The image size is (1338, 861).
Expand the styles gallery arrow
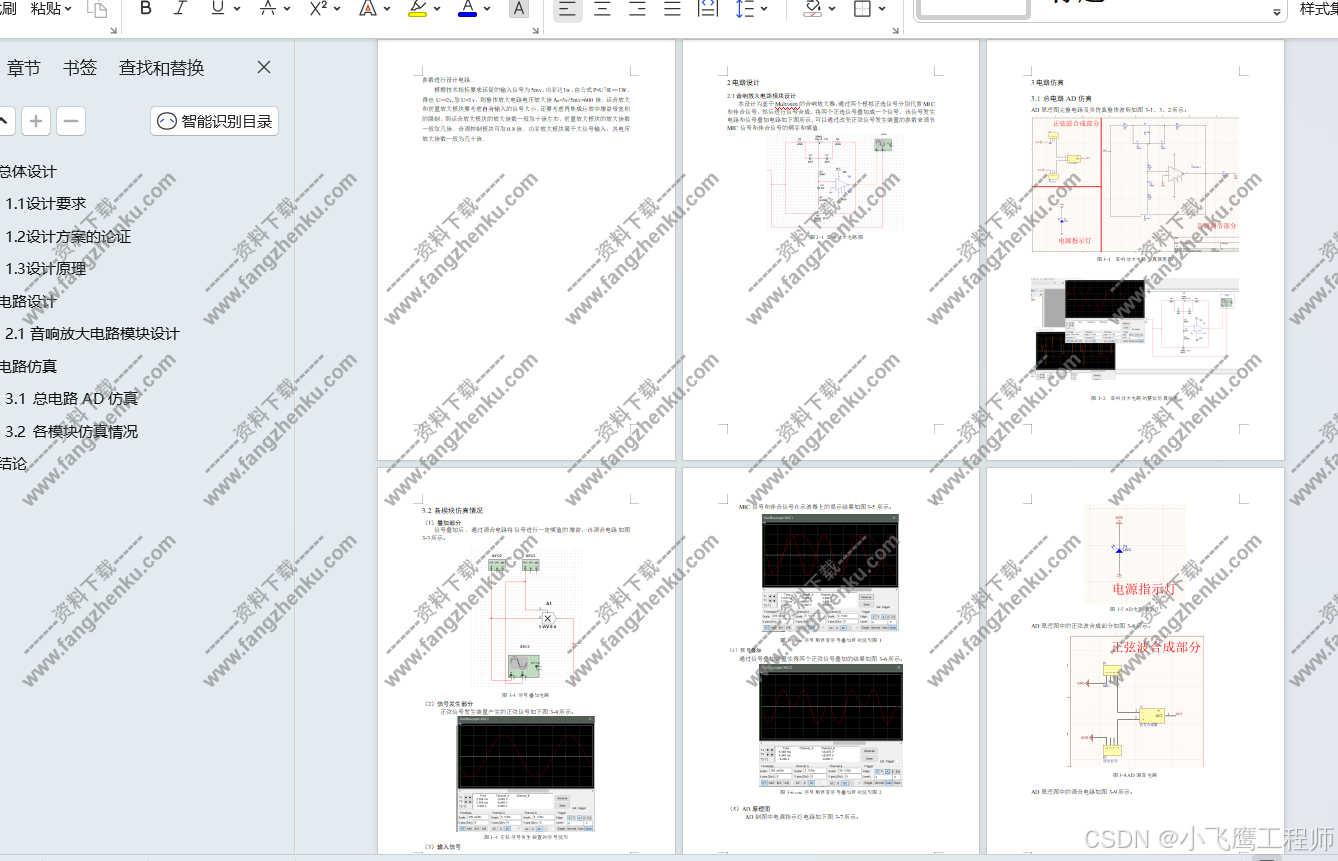pos(1277,13)
